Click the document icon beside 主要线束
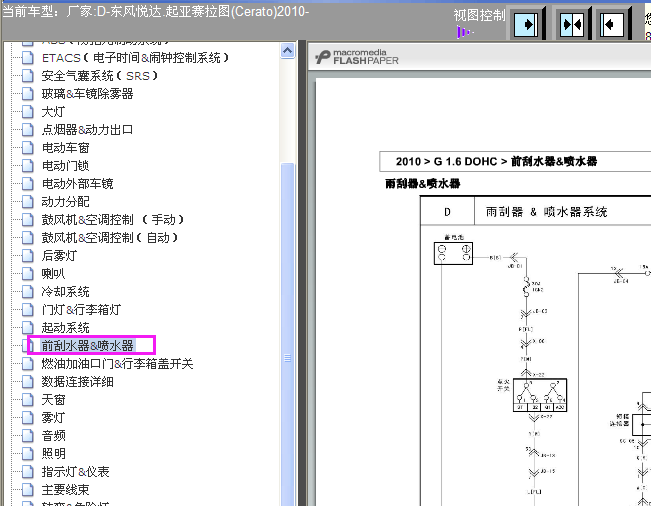The height and width of the screenshot is (506, 651). point(27,490)
